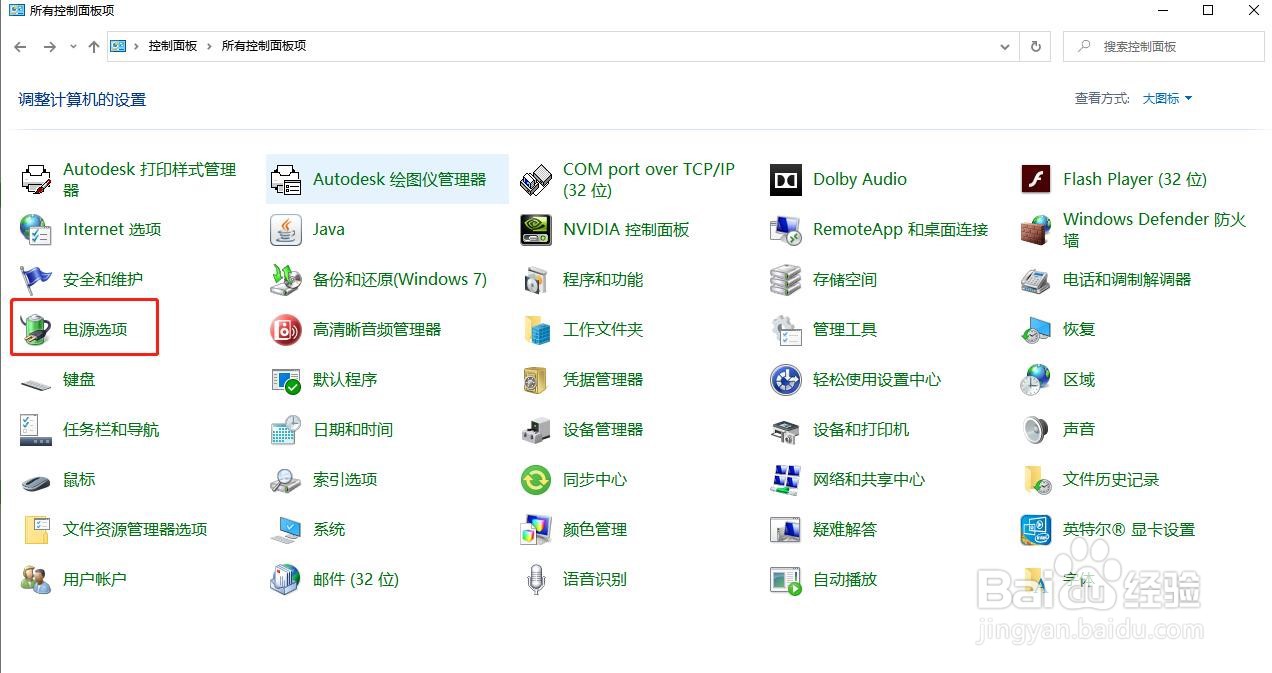Image resolution: width=1272 pixels, height=673 pixels.
Task: Open the 凭据管理器 safe icon
Action: pyautogui.click(x=536, y=380)
